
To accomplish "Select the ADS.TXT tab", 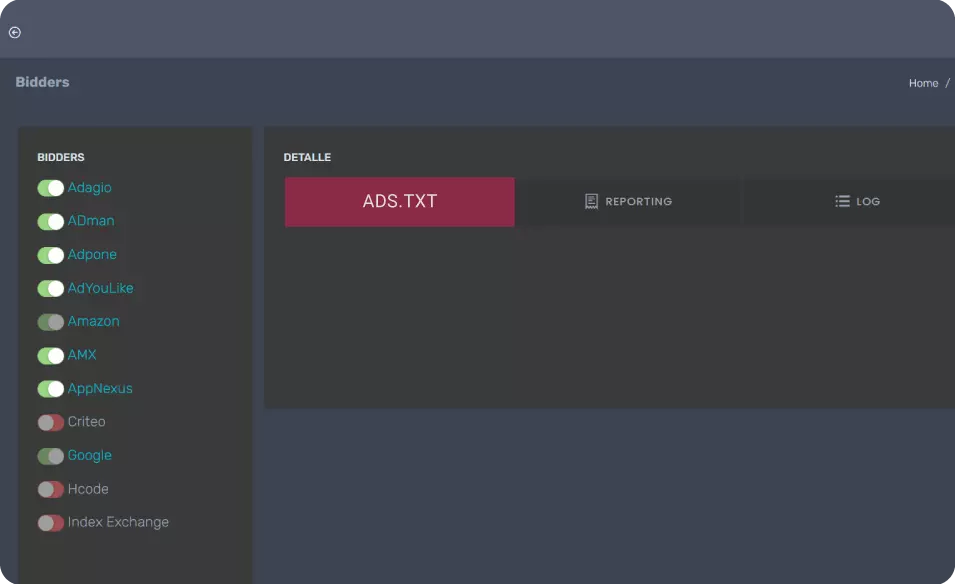I will (x=399, y=201).
